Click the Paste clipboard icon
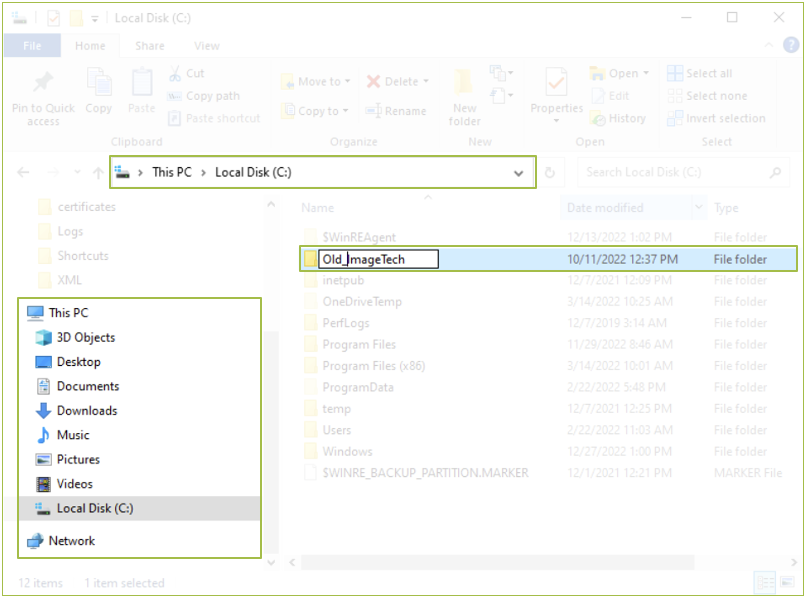 pos(142,84)
